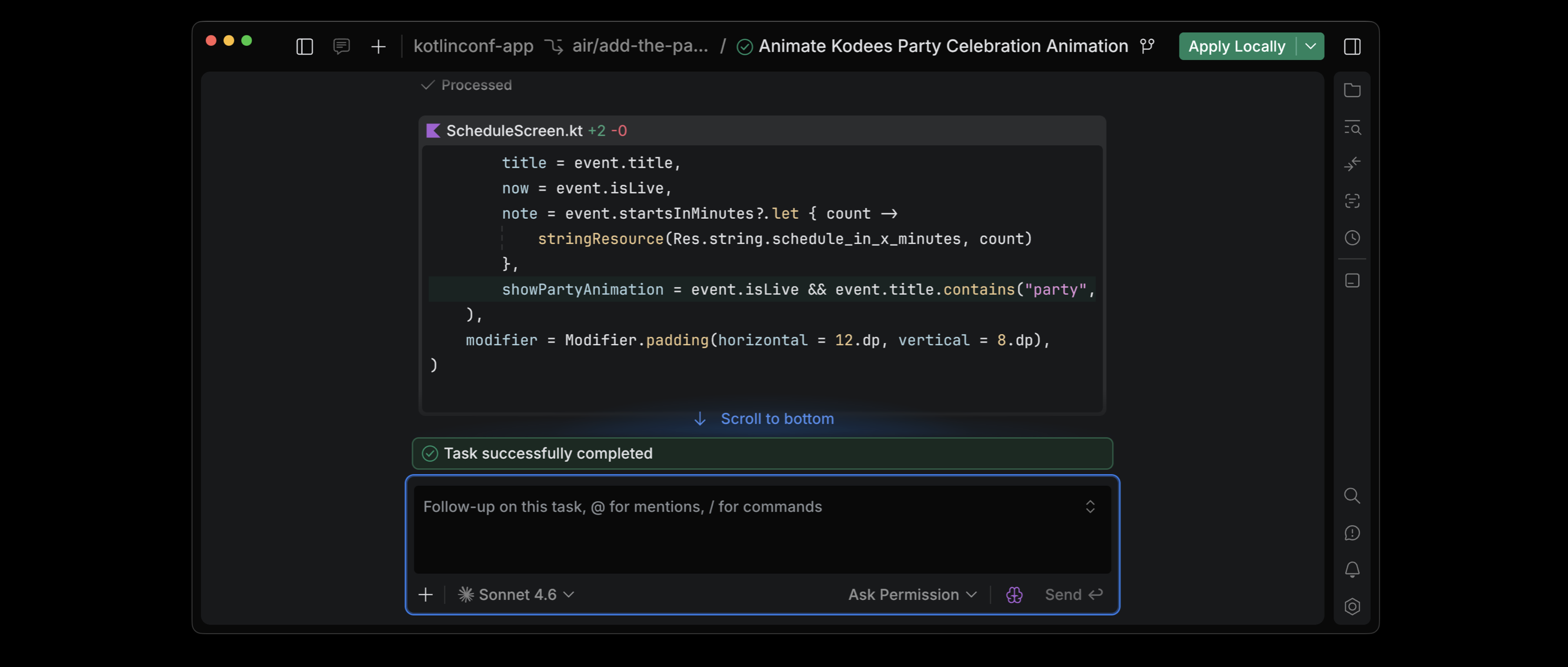Open the find-in-files list search icon
The image size is (1568, 667).
[1352, 127]
